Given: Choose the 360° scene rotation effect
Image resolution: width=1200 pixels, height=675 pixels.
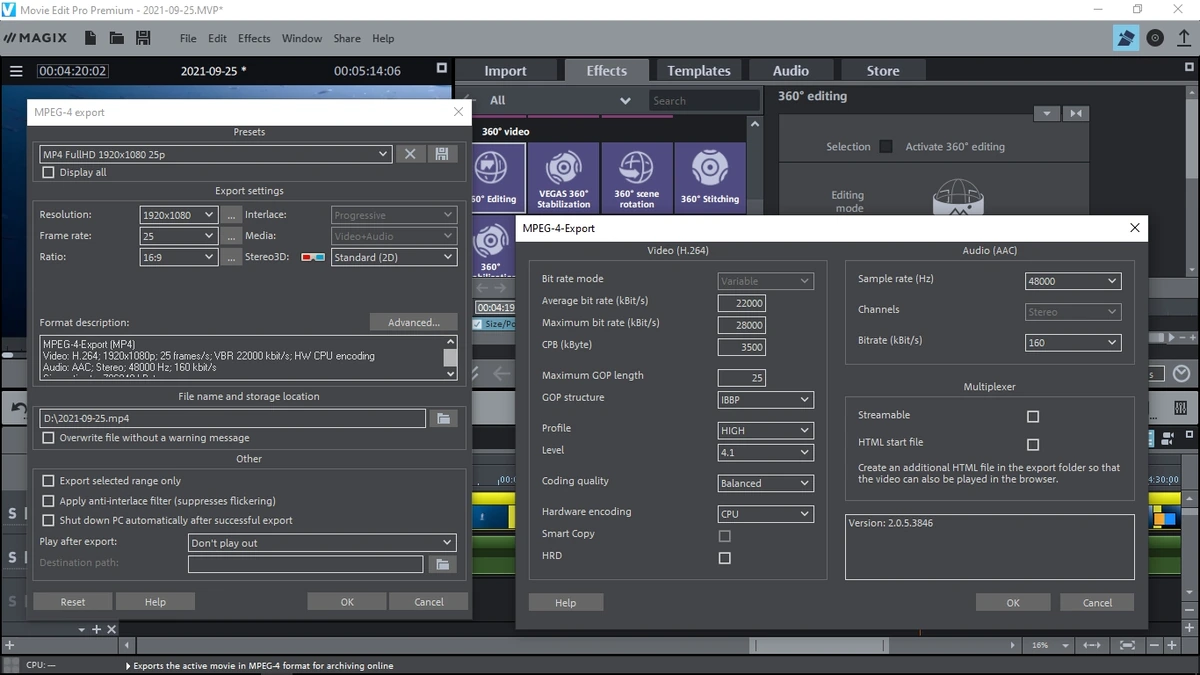Looking at the screenshot, I should (x=636, y=177).
